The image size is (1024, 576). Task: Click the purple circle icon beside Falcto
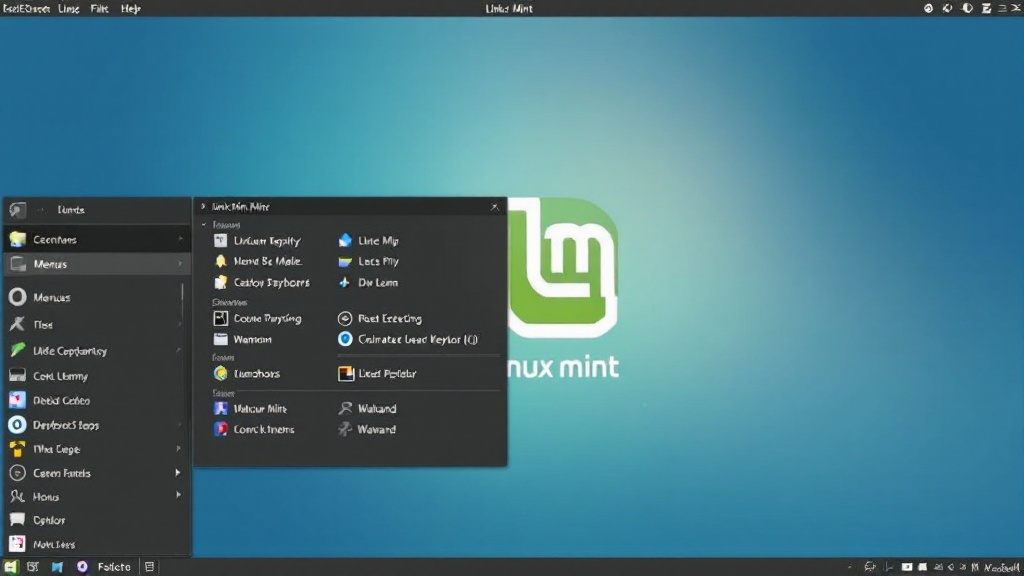82,567
